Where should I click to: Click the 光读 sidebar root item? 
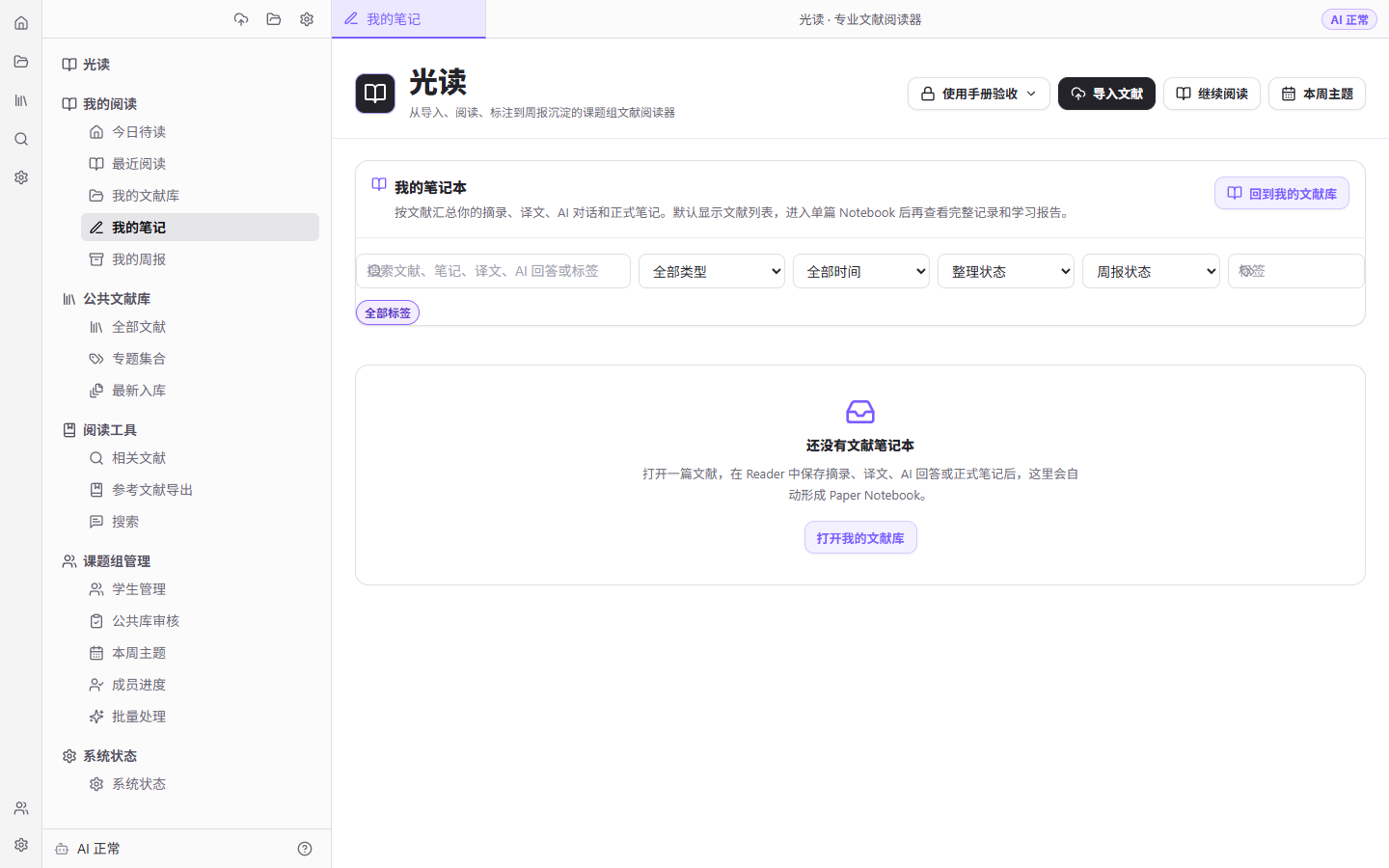click(x=87, y=65)
